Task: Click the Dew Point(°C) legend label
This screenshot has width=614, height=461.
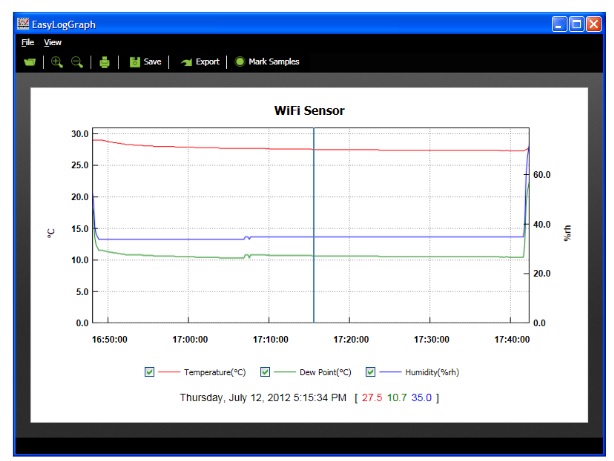Action: point(325,372)
